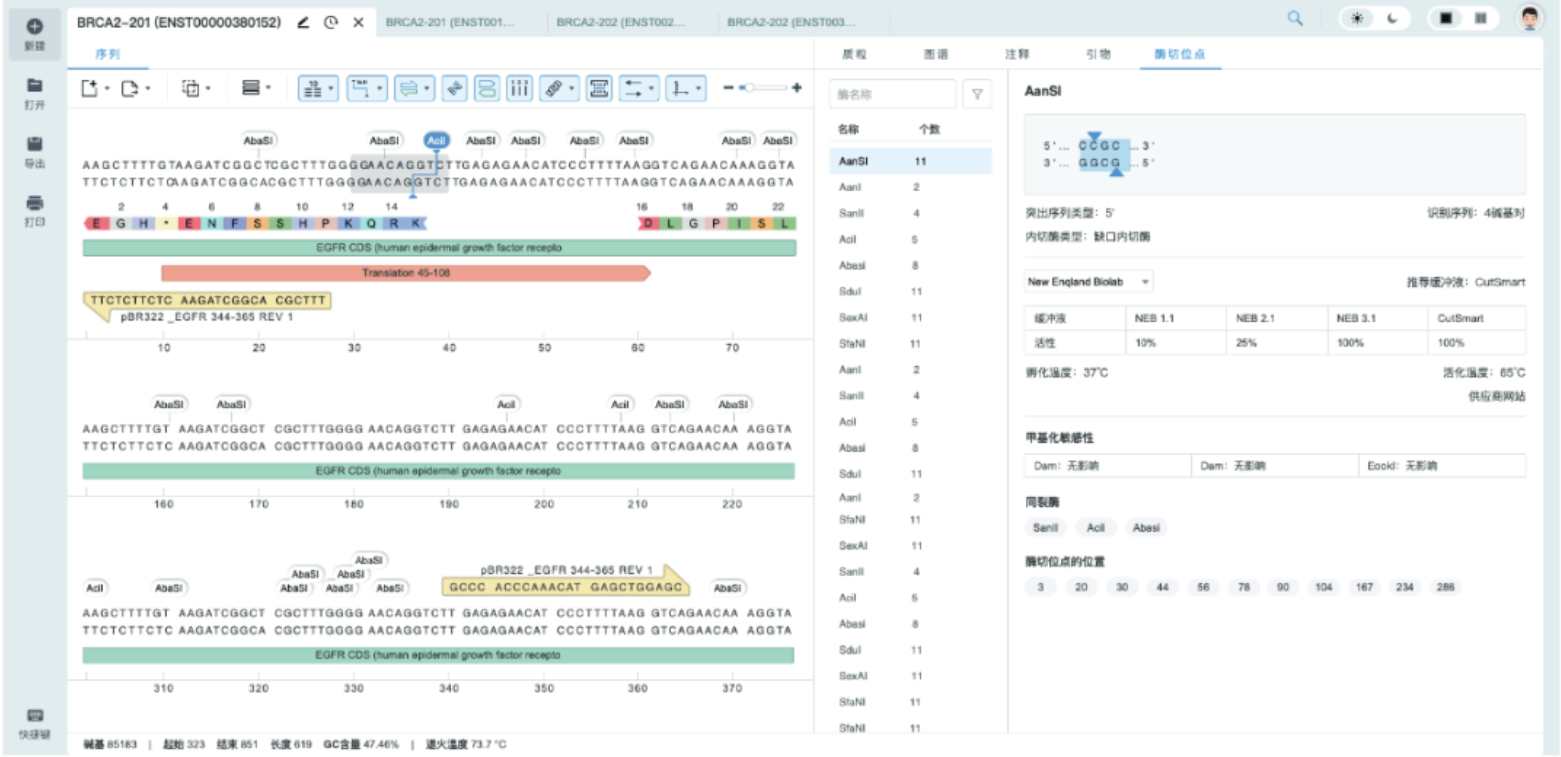Switch to the 注释 tab

(x=1017, y=54)
